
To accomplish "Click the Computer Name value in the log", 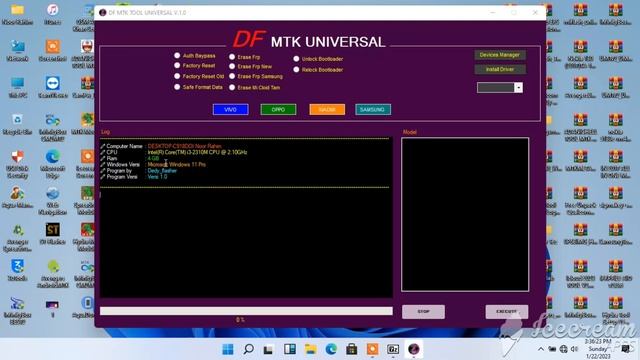I will point(184,146).
